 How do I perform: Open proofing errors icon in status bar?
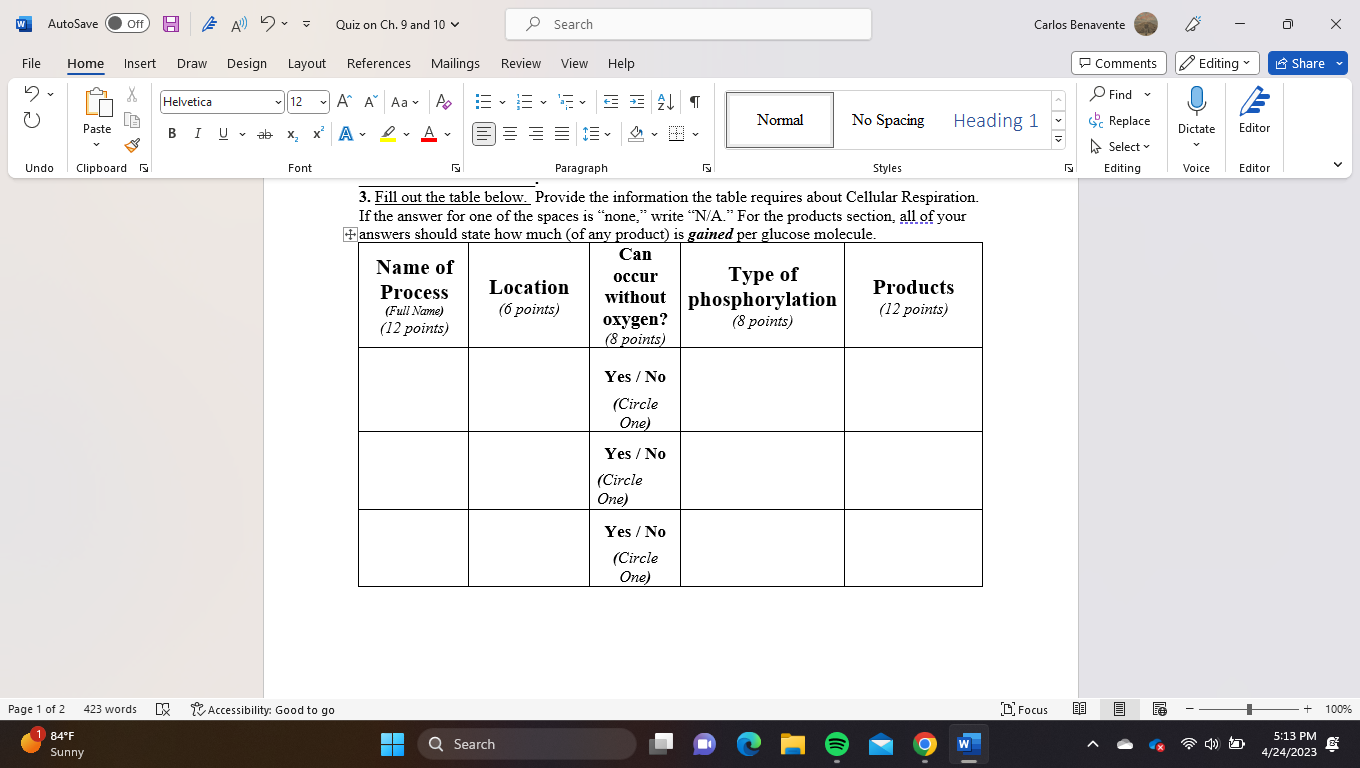click(x=163, y=709)
